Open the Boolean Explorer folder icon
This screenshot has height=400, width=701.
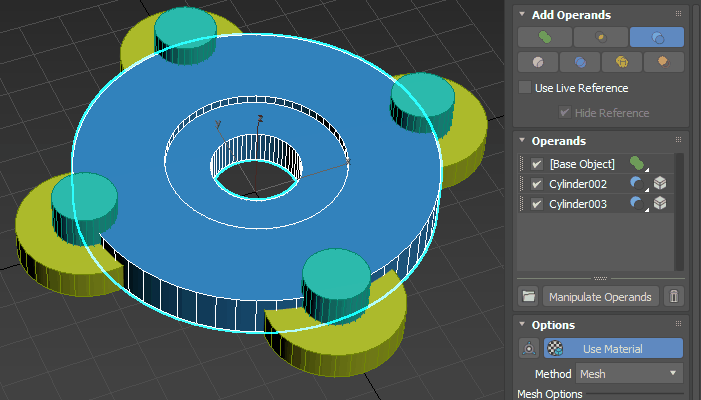tap(529, 296)
